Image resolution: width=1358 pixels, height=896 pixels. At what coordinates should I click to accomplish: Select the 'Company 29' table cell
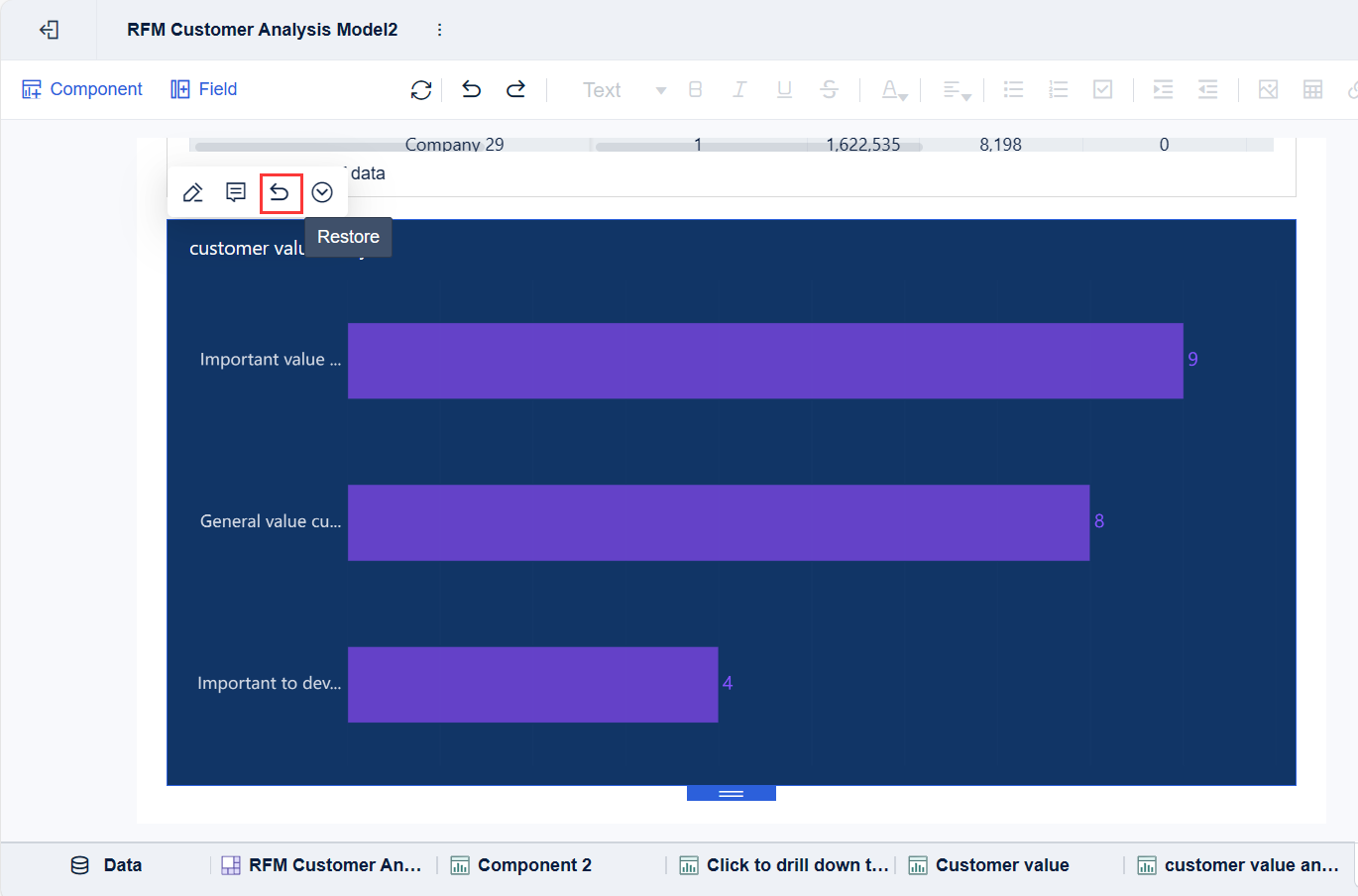pyautogui.click(x=454, y=145)
